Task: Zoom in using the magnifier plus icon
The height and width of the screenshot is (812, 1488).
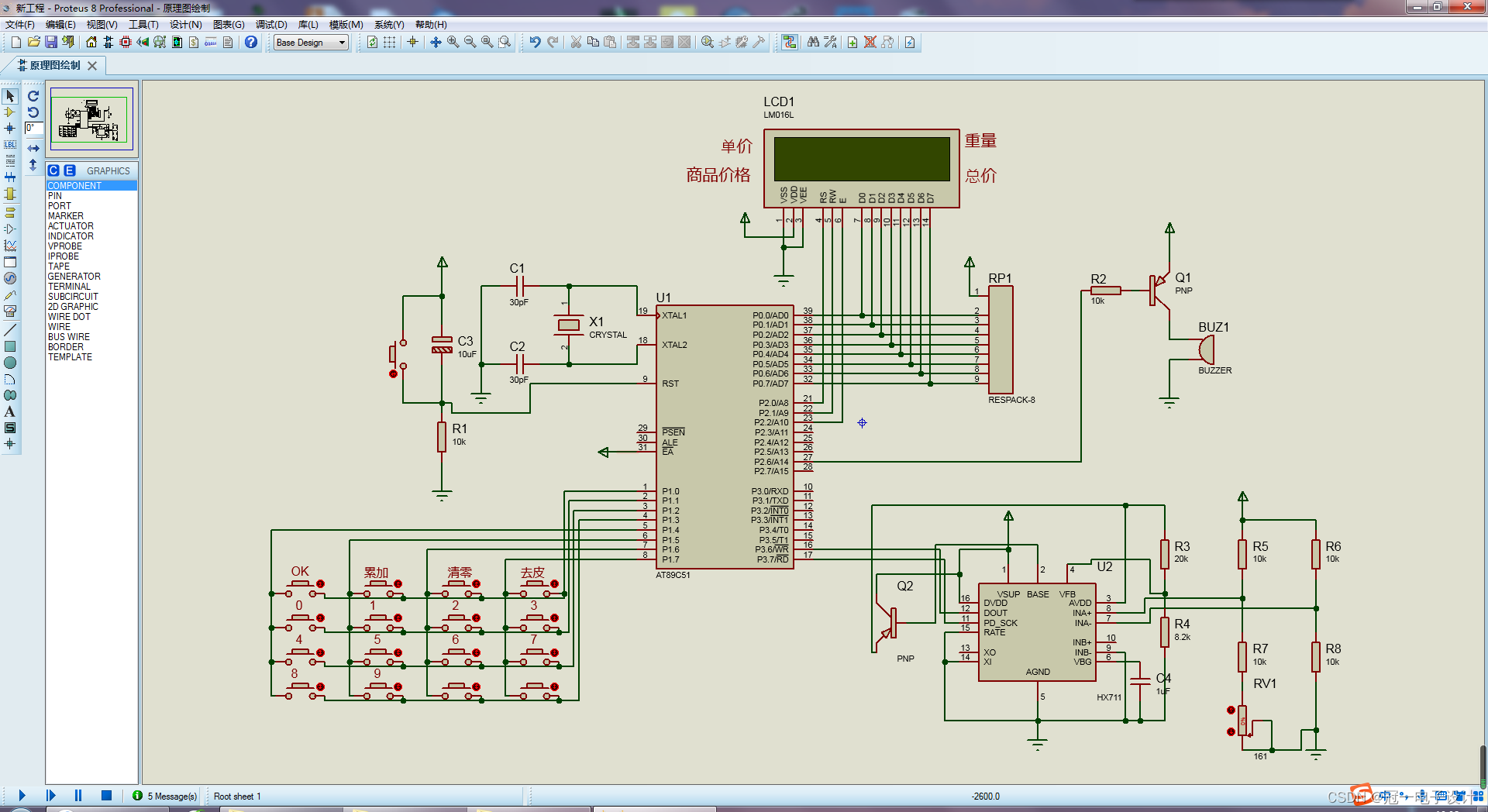Action: [453, 42]
